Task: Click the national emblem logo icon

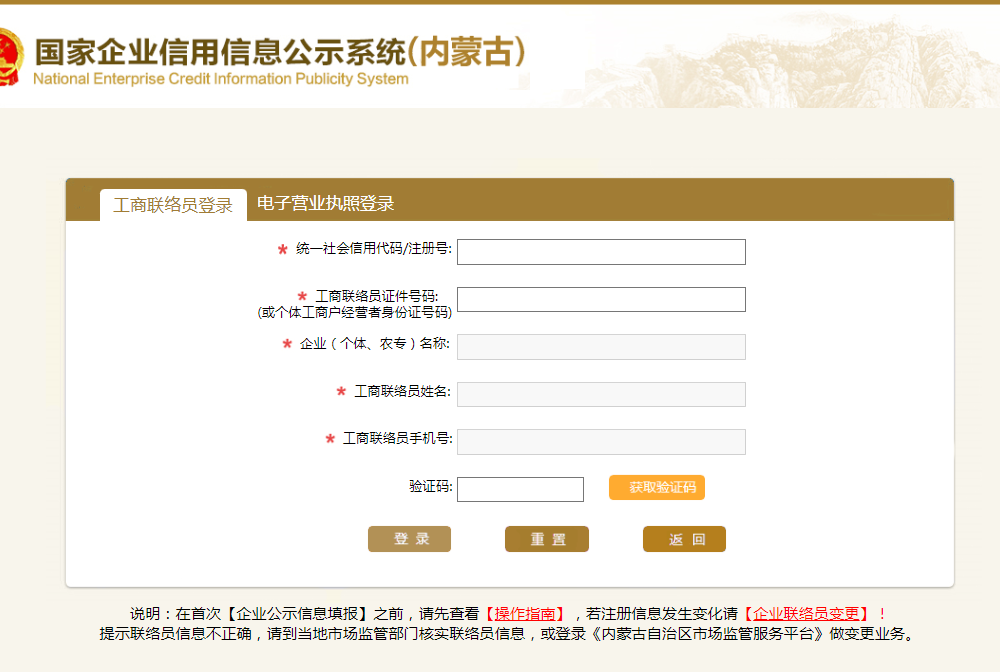Action: tap(11, 56)
